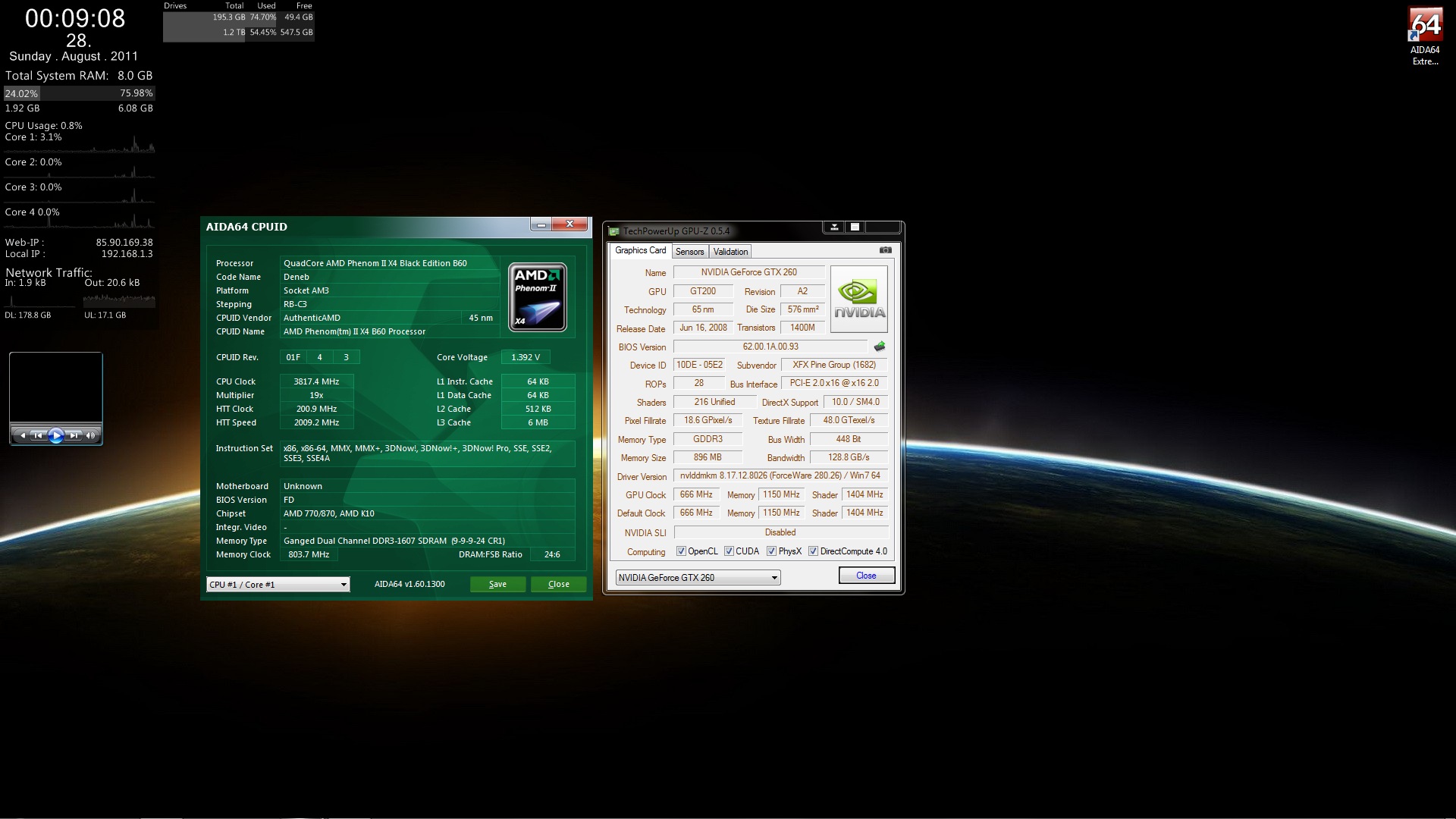Click the GPU-Z window restore button
Screen dimensions: 1456x819
pyautogui.click(x=855, y=227)
